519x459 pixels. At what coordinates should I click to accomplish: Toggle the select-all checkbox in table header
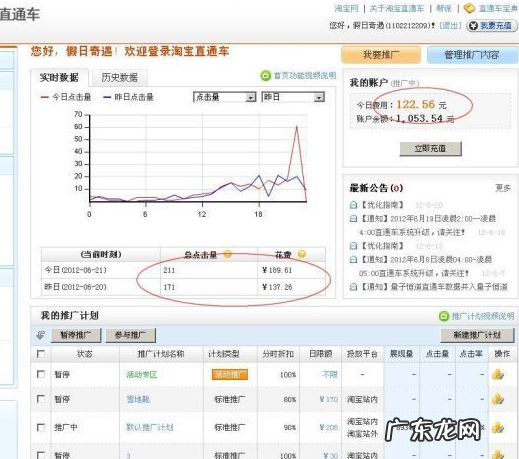coord(41,354)
